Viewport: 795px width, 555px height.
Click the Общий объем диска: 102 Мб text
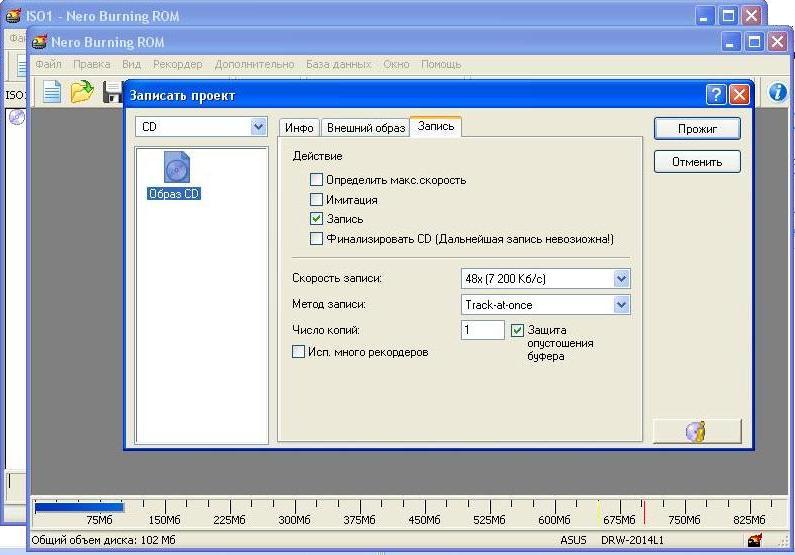tap(103, 540)
